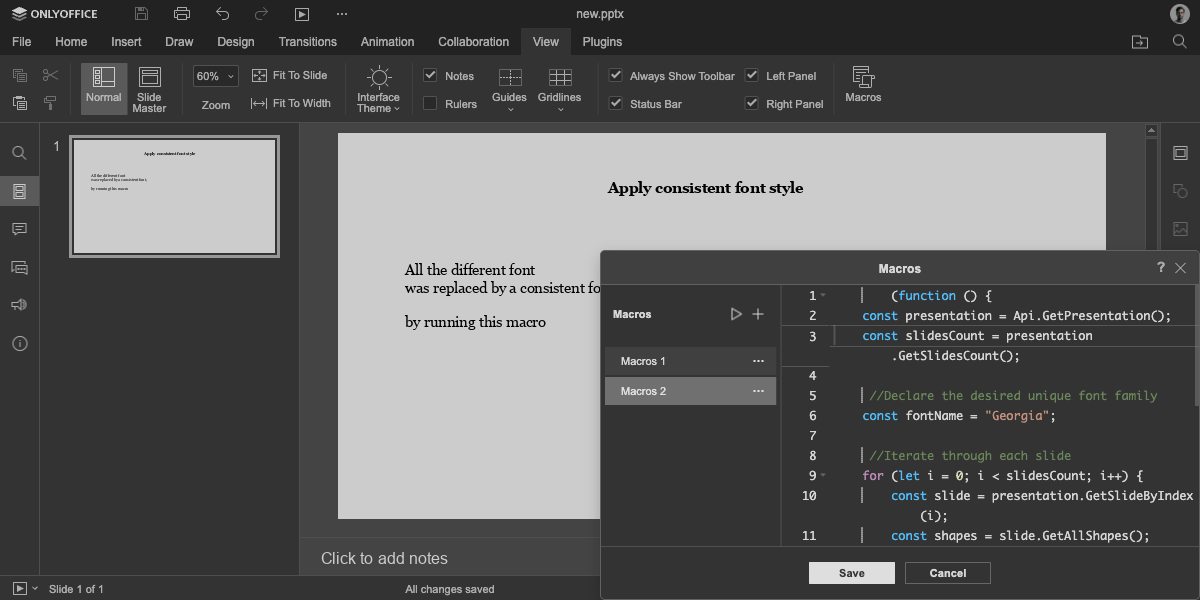Open Macros 1 options ellipsis
Image resolution: width=1200 pixels, height=600 pixels.
pyautogui.click(x=758, y=361)
